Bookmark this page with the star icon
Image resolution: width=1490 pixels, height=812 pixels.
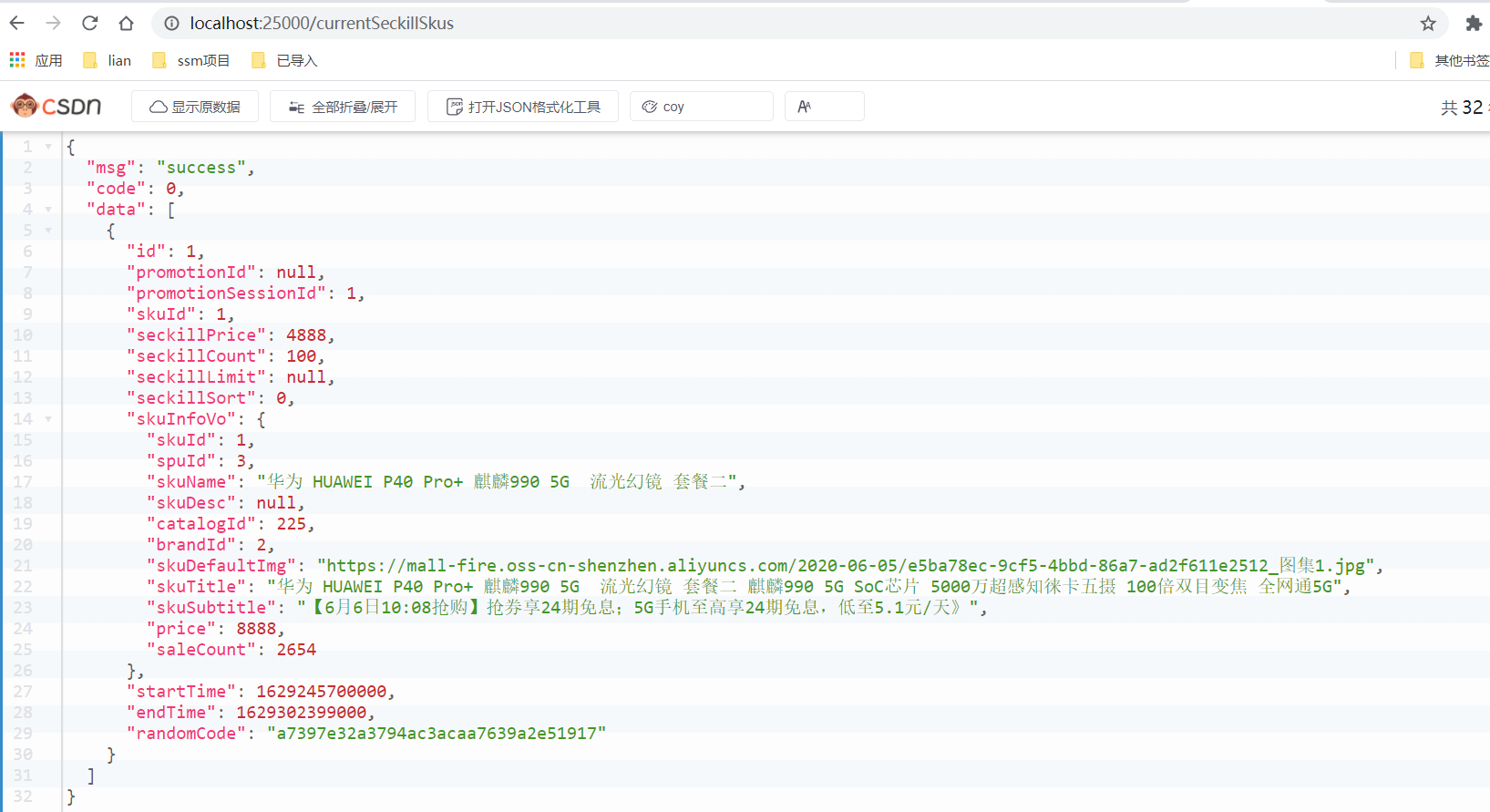1428,24
